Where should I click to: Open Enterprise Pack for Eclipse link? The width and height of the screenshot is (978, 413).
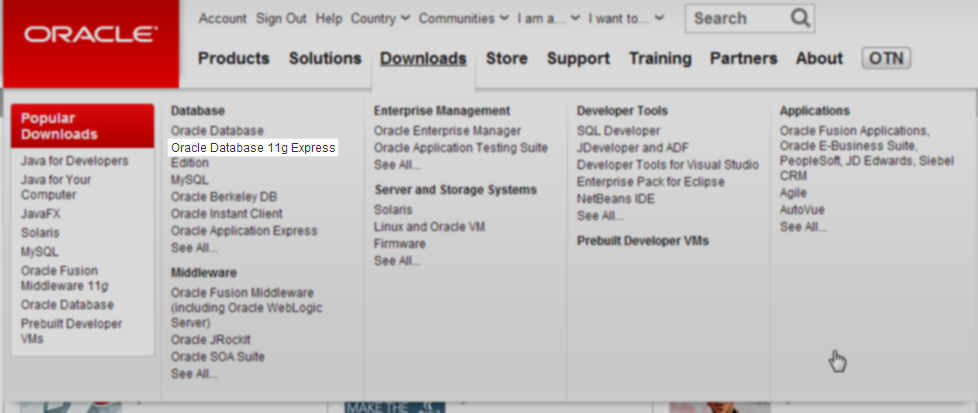click(x=651, y=182)
